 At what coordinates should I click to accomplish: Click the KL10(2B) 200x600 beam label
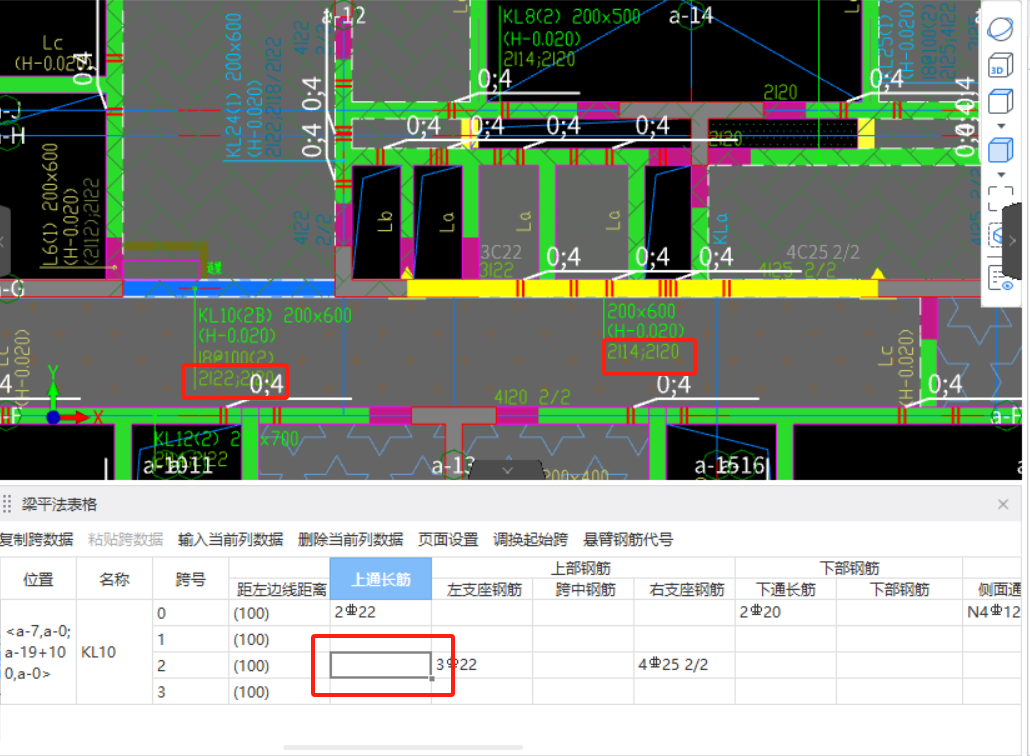point(275,316)
